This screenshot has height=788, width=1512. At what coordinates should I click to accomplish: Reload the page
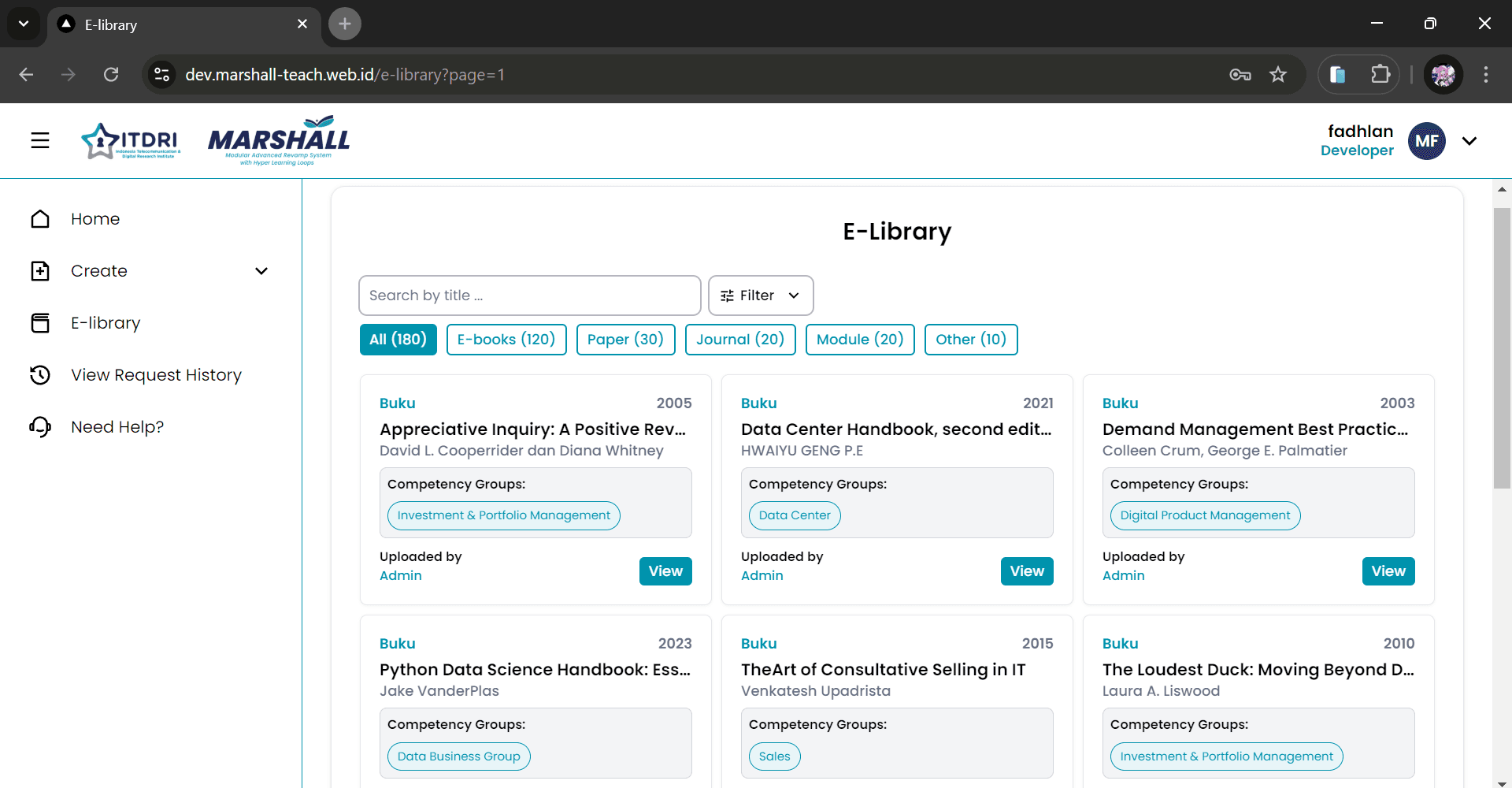tap(111, 75)
